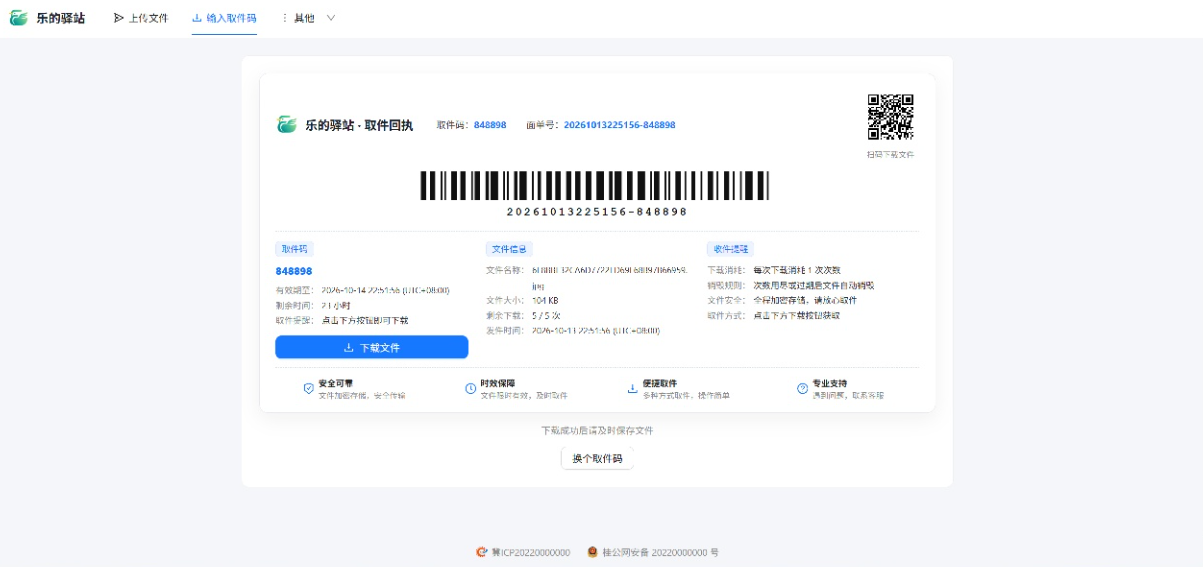Click the ICP icon in the footer
The image size is (1203, 567).
click(482, 552)
